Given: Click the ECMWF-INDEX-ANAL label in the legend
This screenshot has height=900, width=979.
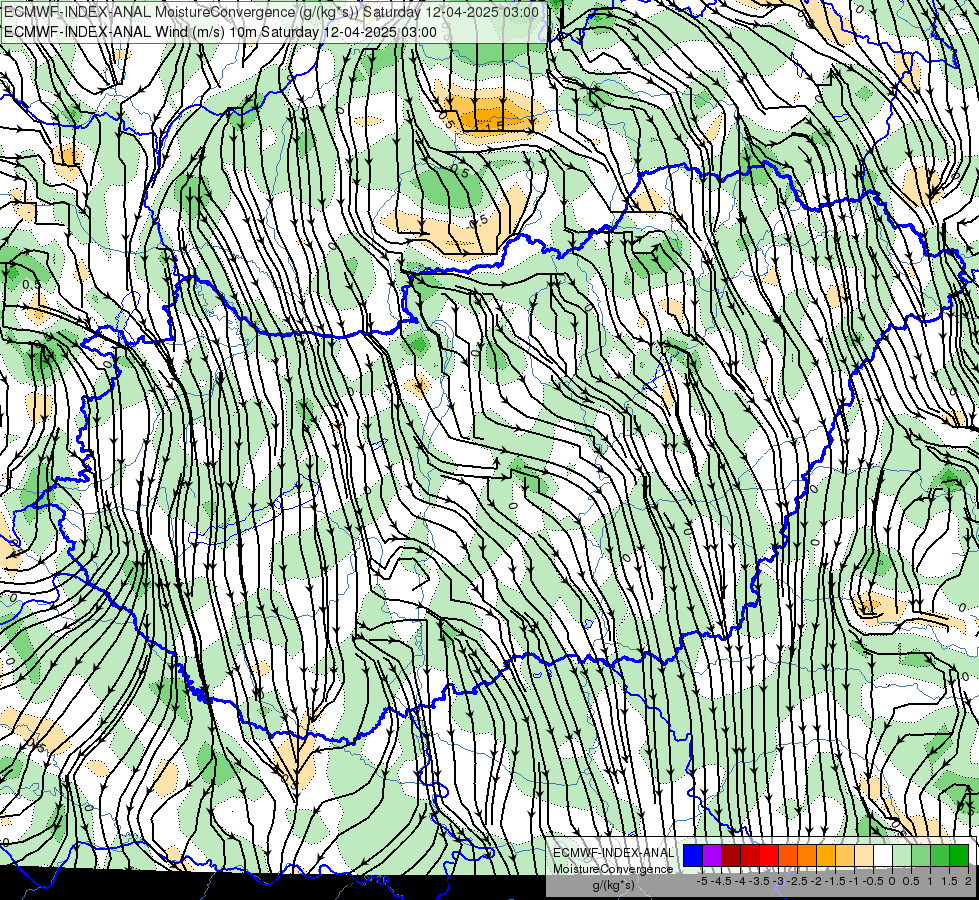Looking at the screenshot, I should pyautogui.click(x=613, y=853).
